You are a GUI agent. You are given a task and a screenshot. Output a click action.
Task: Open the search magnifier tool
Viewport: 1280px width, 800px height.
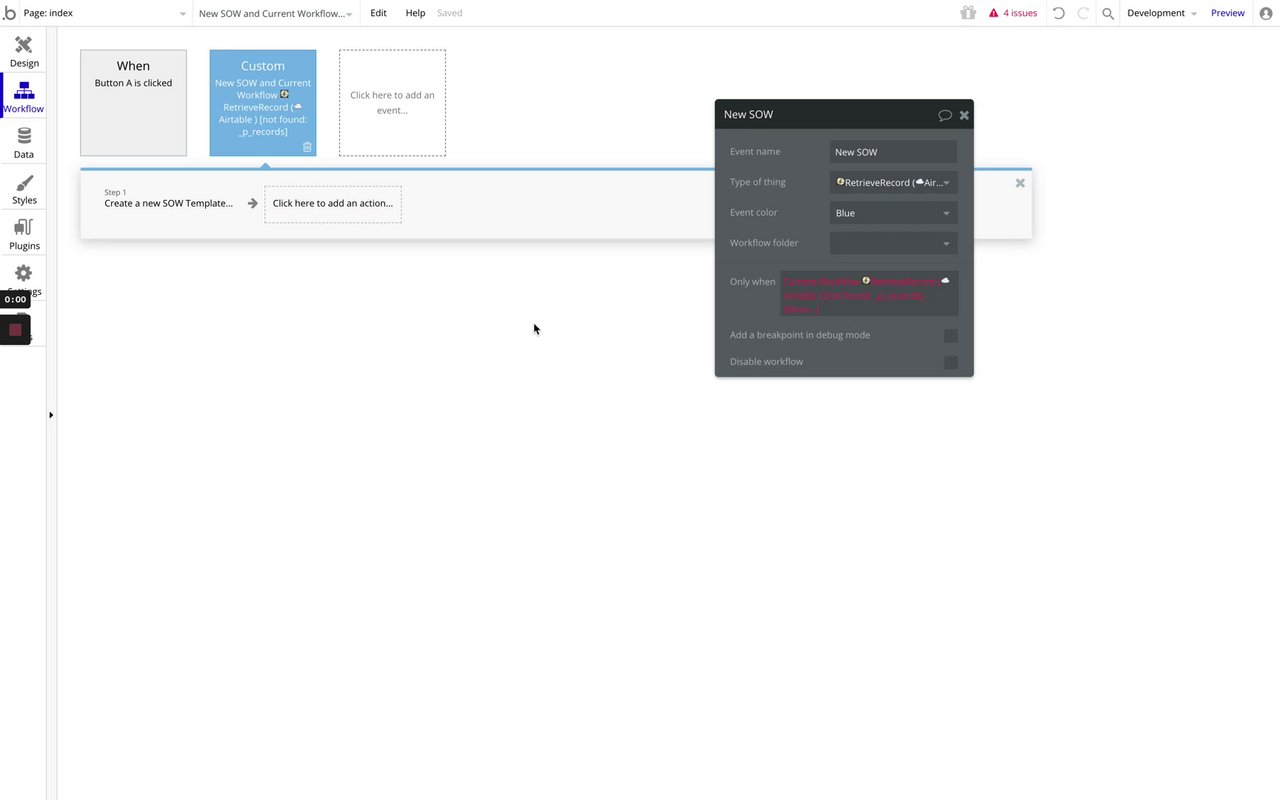tap(1108, 13)
